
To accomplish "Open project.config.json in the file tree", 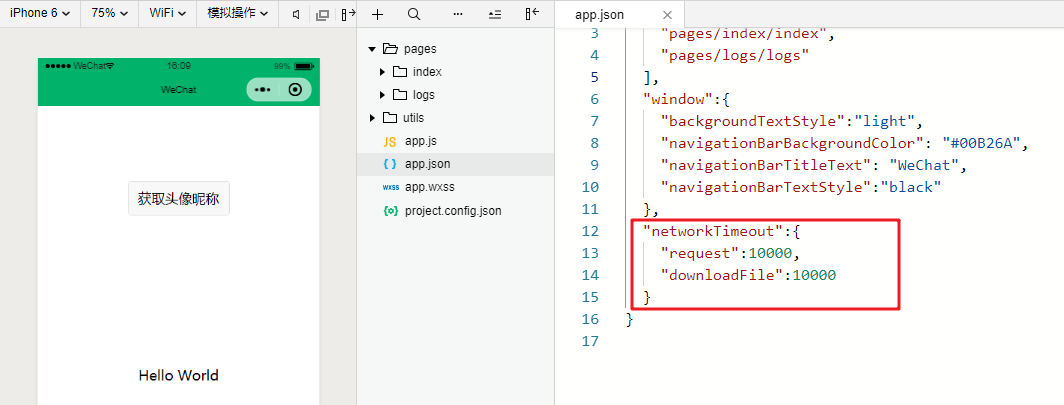I will (455, 210).
